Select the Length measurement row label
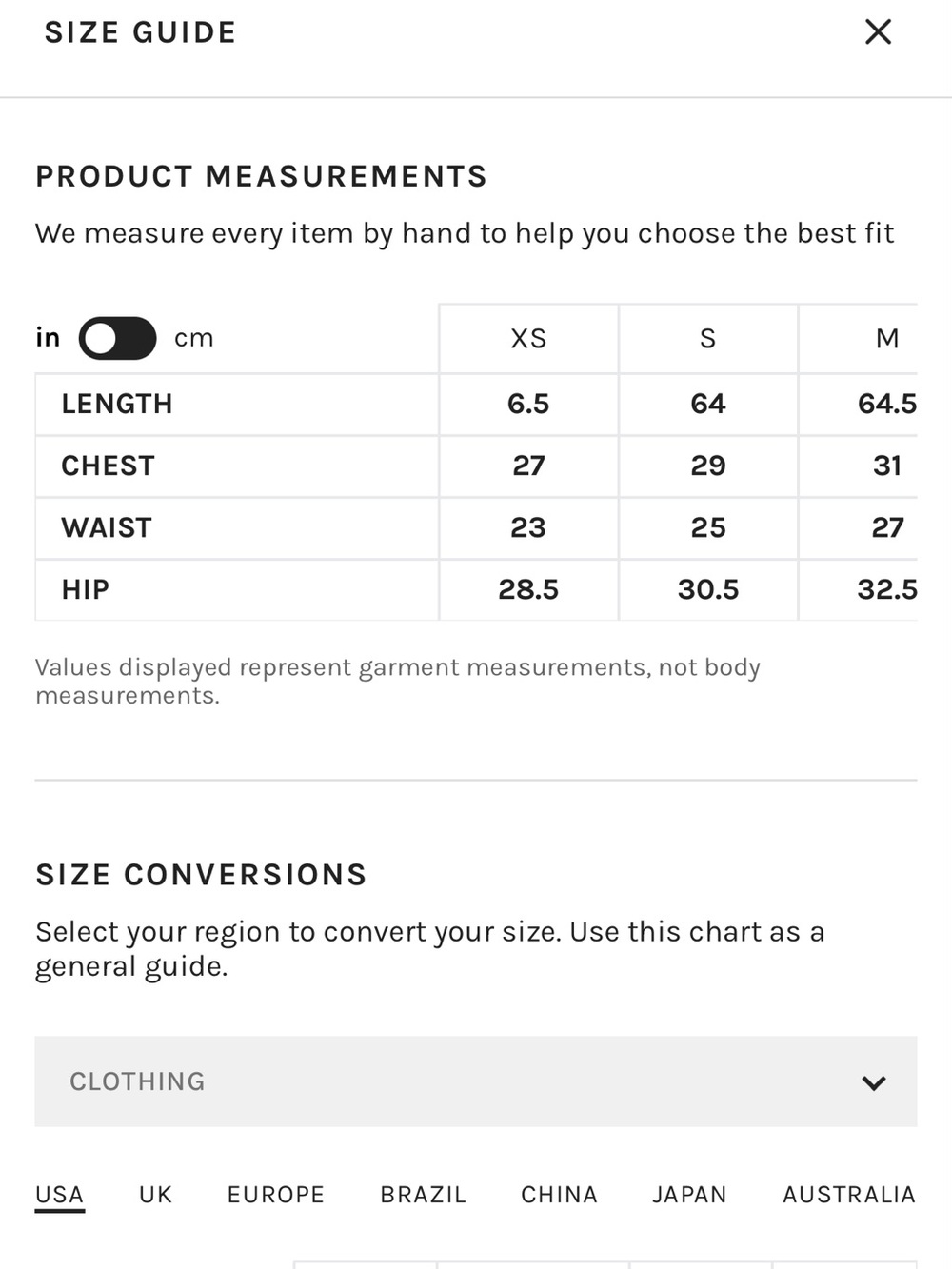The width and height of the screenshot is (952, 1269). click(117, 404)
